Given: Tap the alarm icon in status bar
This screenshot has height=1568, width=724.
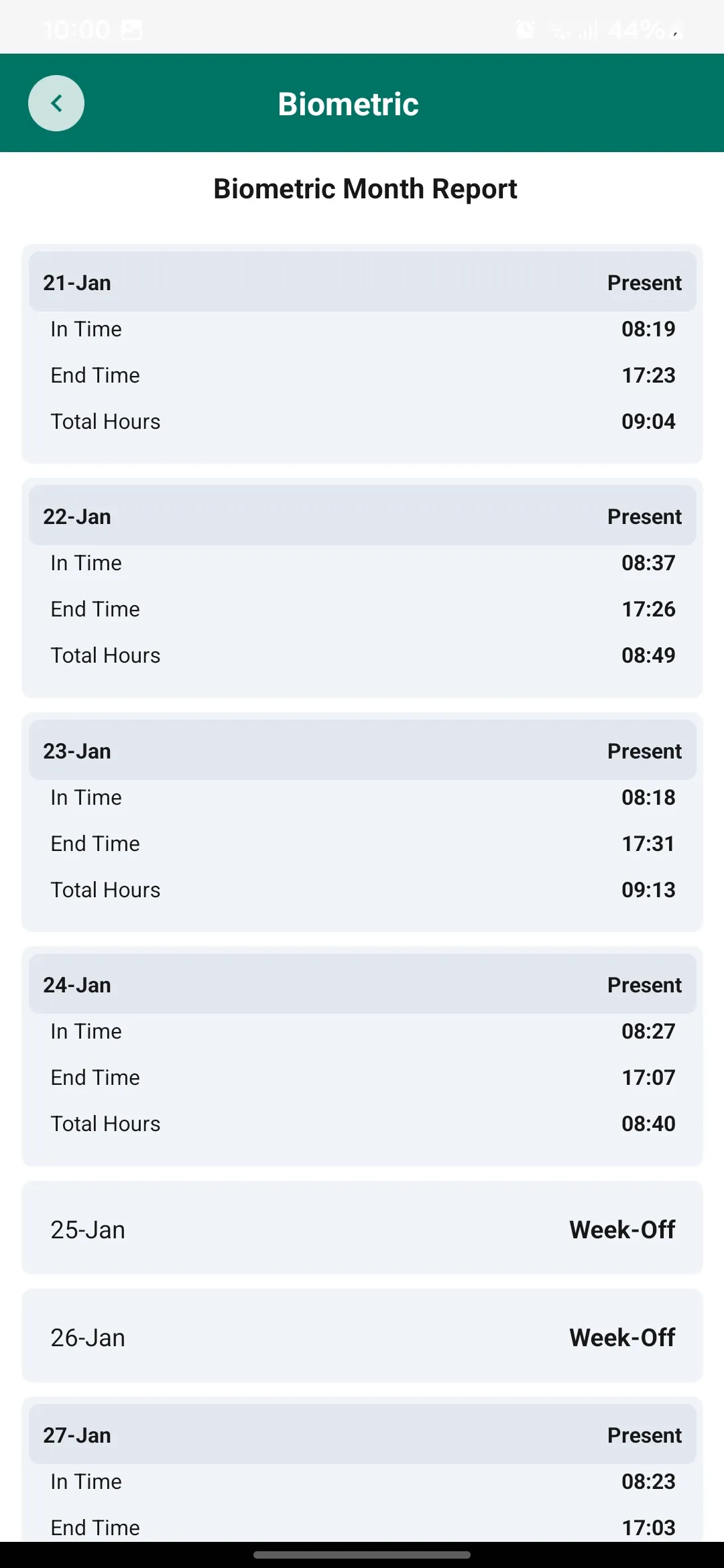Looking at the screenshot, I should (x=525, y=29).
